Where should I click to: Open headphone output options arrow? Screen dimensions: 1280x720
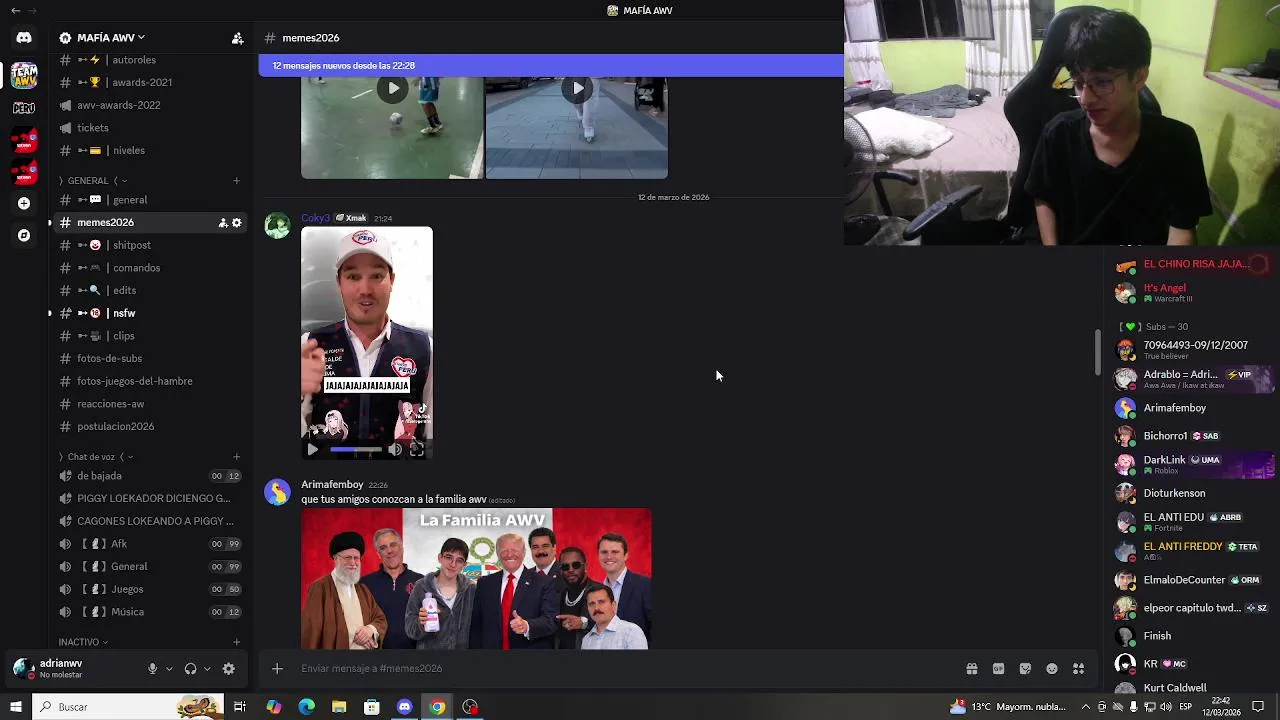[207, 669]
